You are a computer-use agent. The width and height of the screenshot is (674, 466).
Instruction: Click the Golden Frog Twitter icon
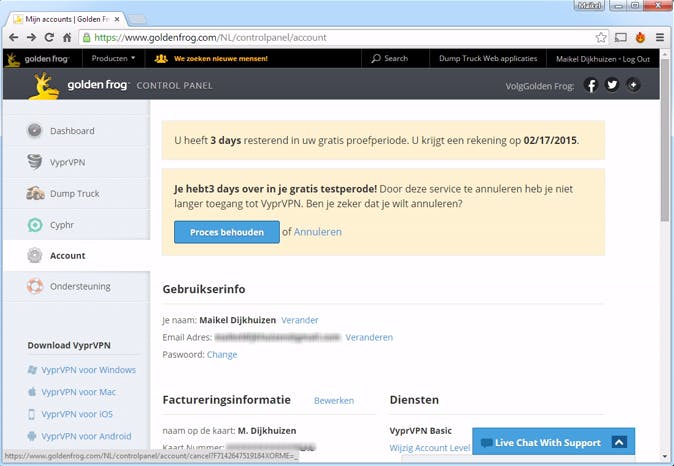[612, 85]
